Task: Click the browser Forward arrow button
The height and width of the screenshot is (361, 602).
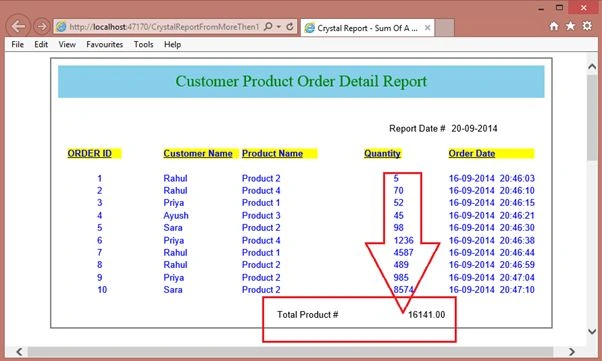Action: [41, 26]
